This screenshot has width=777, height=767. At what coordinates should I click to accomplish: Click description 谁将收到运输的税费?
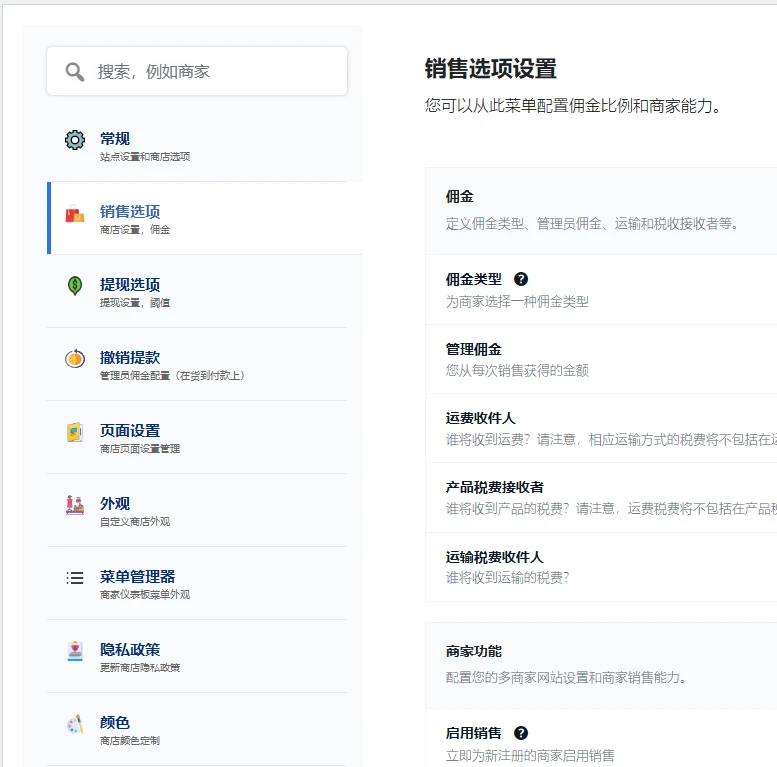coord(507,578)
